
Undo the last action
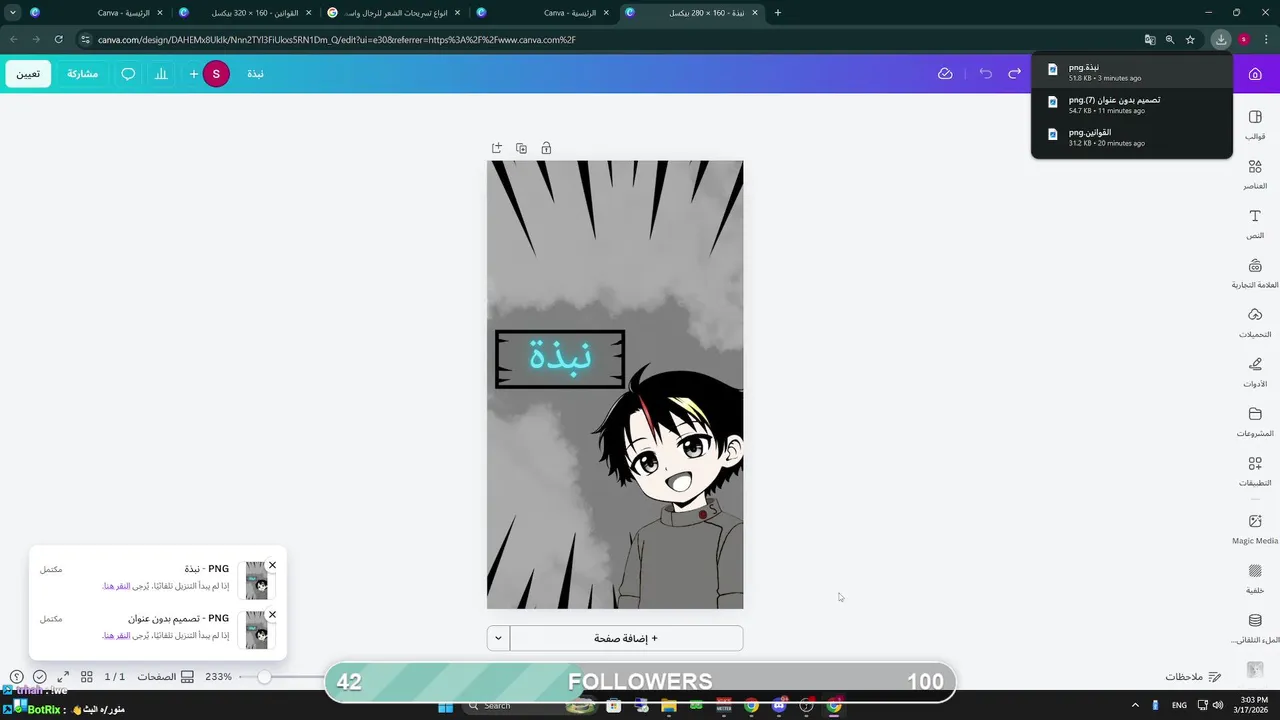[986, 74]
